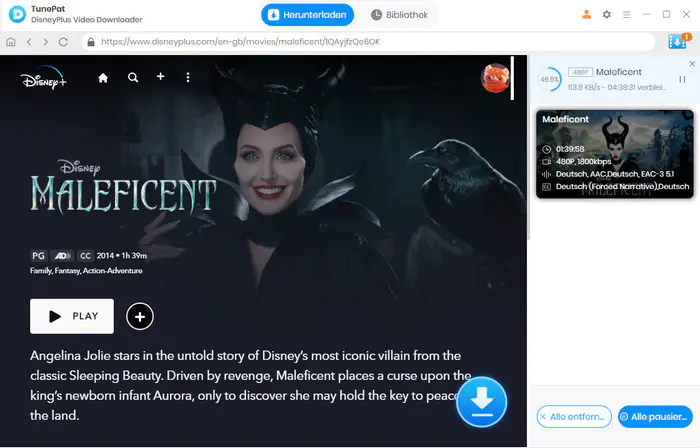Click the padlock icon in address bar
The image size is (700, 448).
point(91,42)
